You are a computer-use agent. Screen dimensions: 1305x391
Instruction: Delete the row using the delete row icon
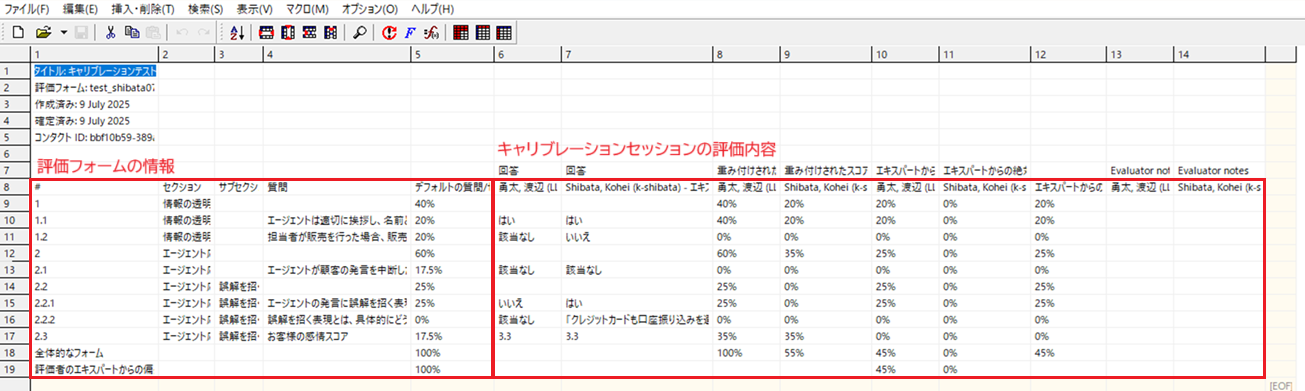click(x=309, y=32)
